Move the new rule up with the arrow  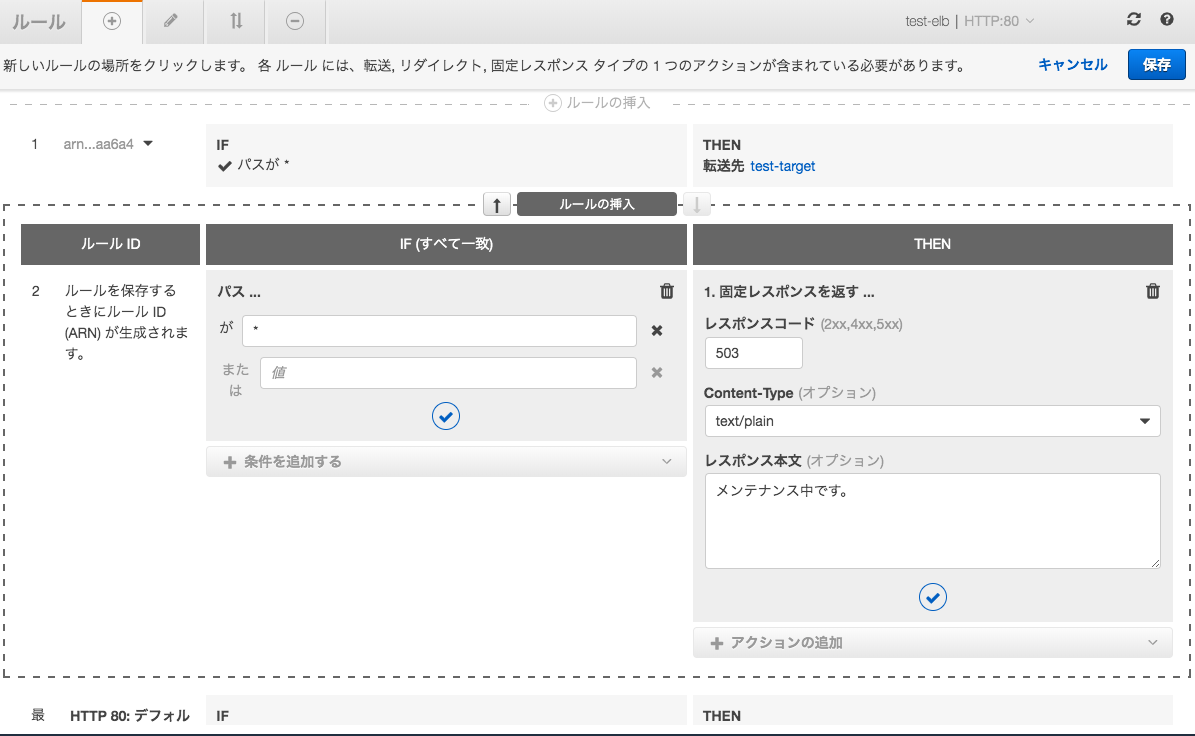click(x=497, y=204)
